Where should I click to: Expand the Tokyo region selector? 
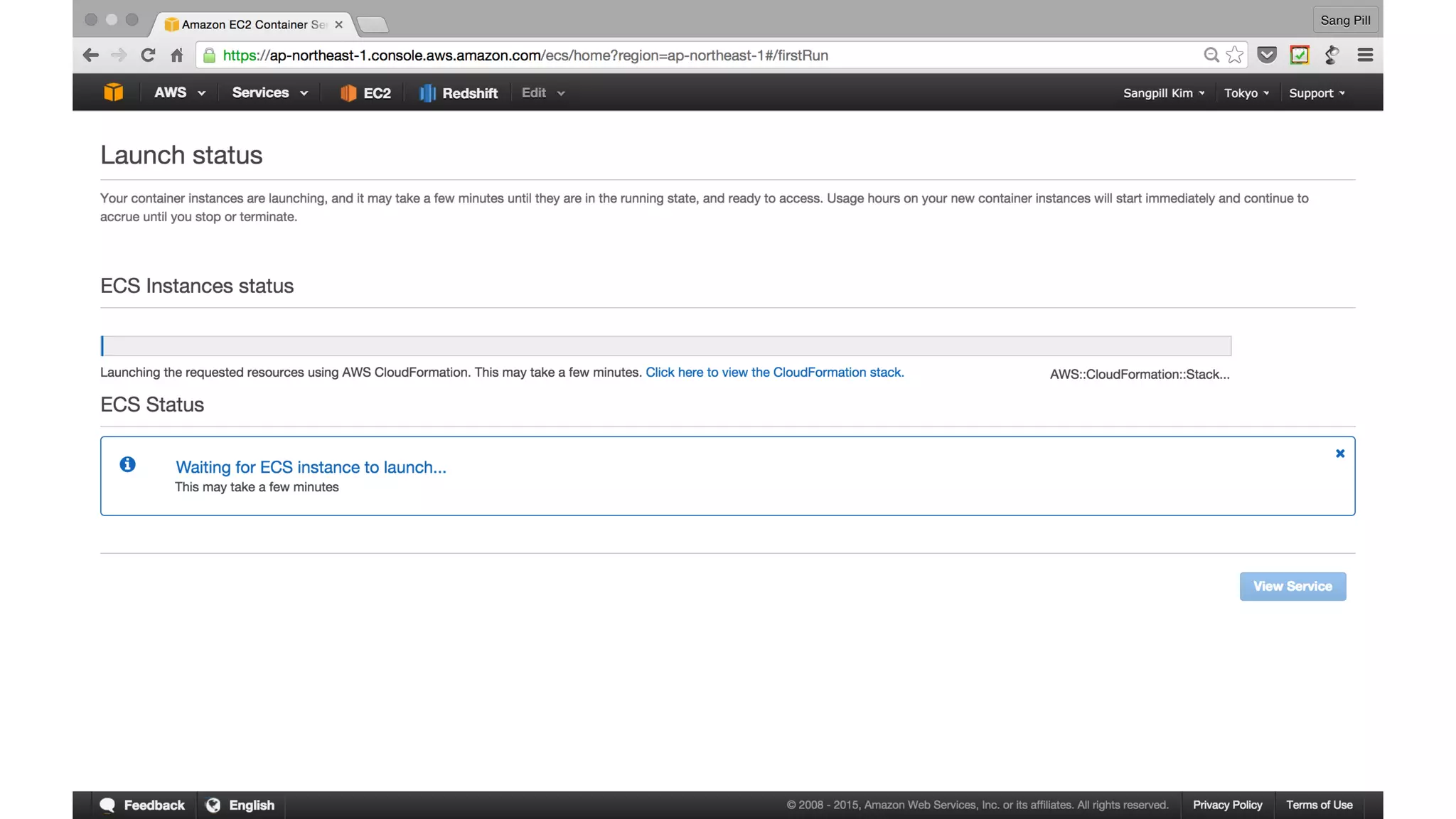point(1246,93)
